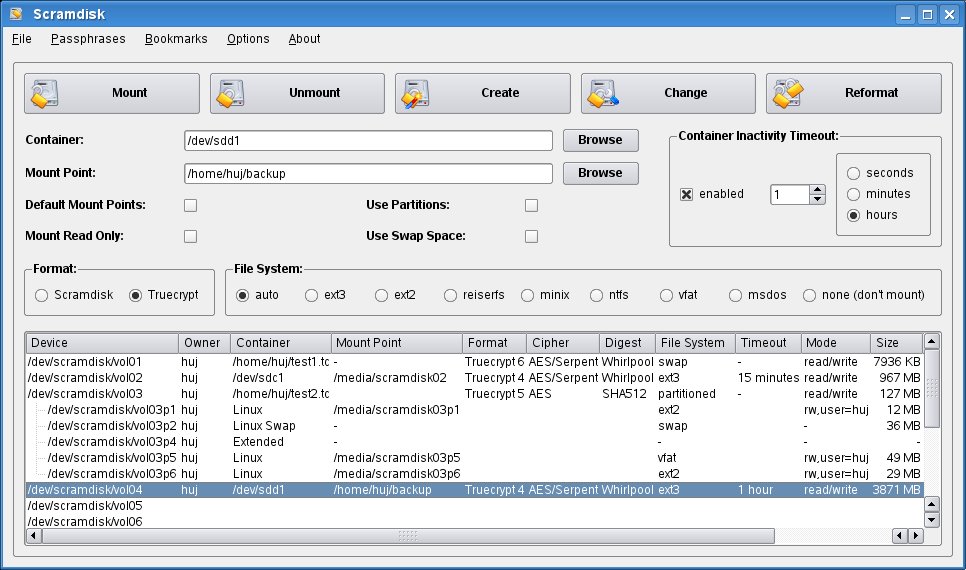Increase the timeout value with up arrow
The height and width of the screenshot is (570, 966).
click(817, 189)
